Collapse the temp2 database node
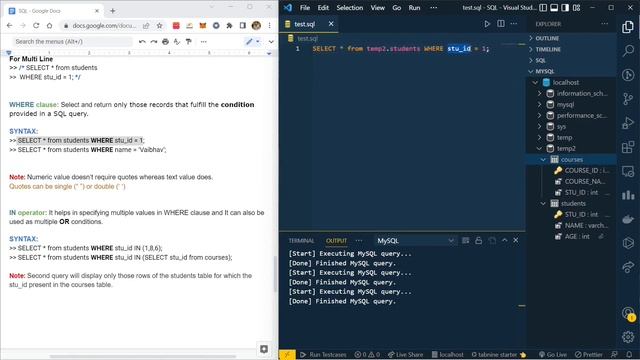The image size is (640, 360). 540,149
